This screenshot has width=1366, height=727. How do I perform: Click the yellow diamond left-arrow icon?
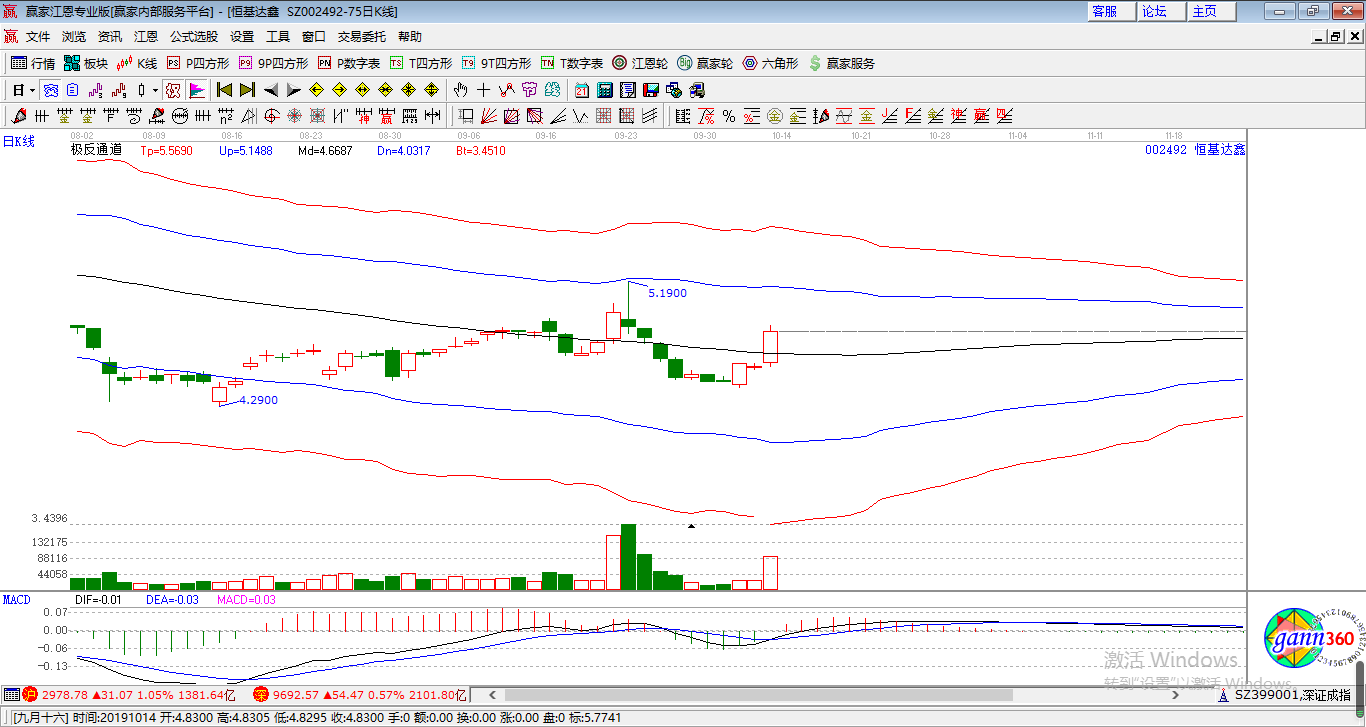(x=316, y=90)
